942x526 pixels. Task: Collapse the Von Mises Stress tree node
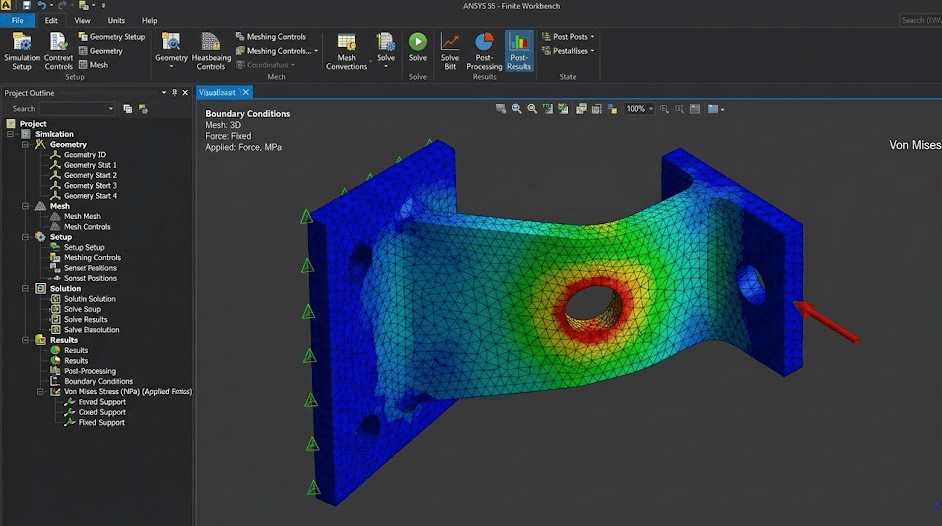[x=40, y=391]
